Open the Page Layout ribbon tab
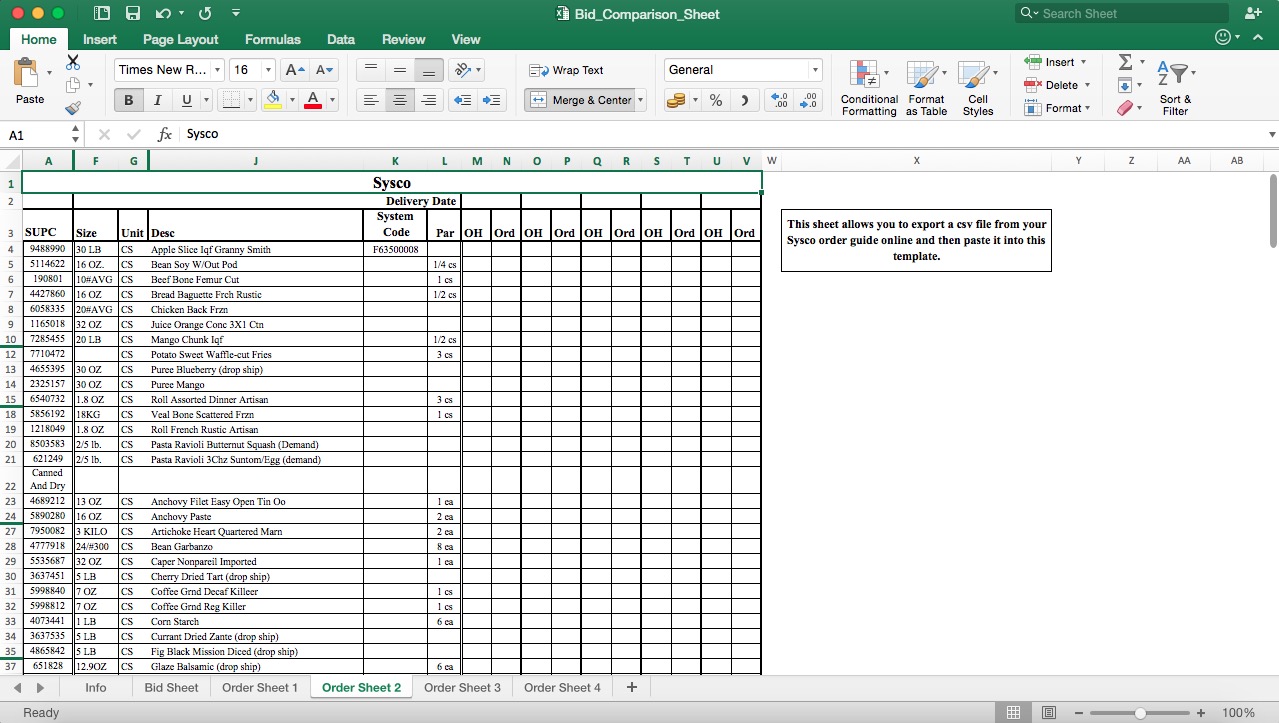The height and width of the screenshot is (723, 1279). coord(180,39)
